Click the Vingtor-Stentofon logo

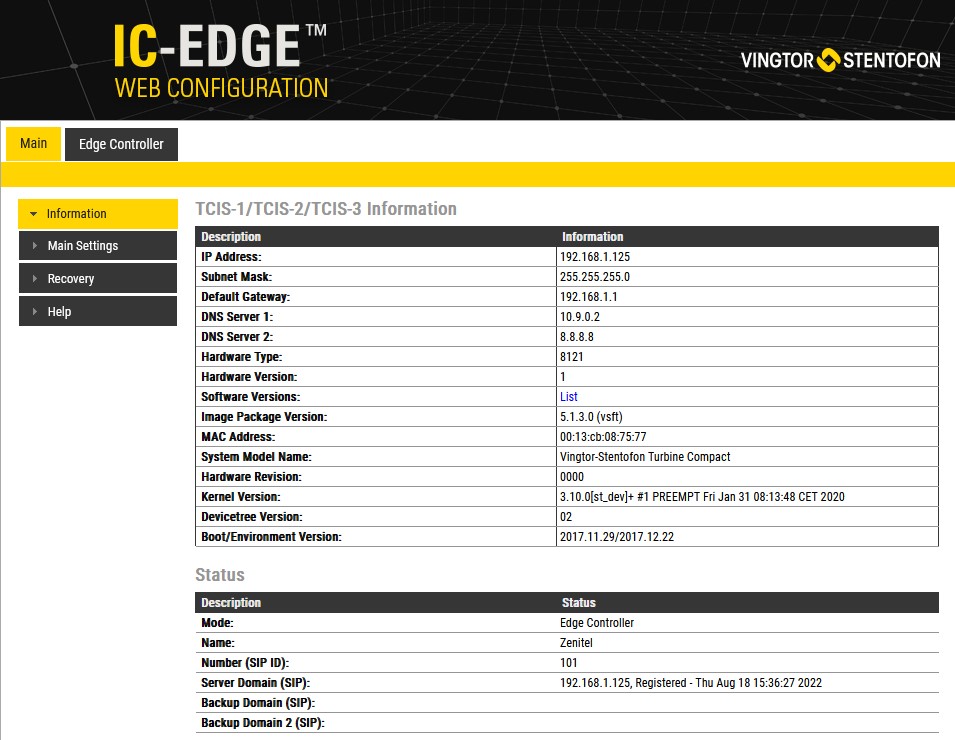click(840, 60)
